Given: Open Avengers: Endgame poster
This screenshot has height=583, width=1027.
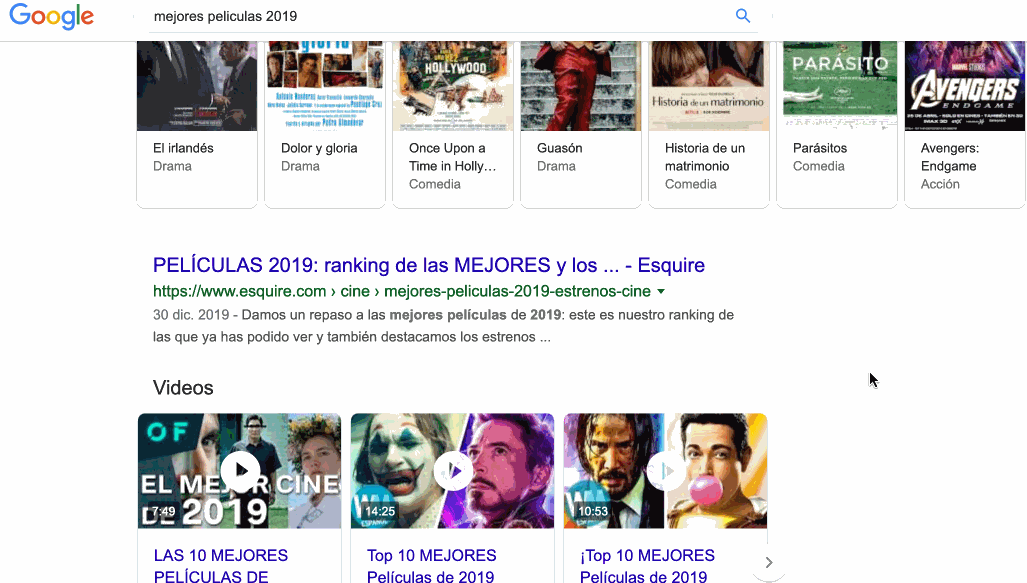Looking at the screenshot, I should [x=964, y=86].
